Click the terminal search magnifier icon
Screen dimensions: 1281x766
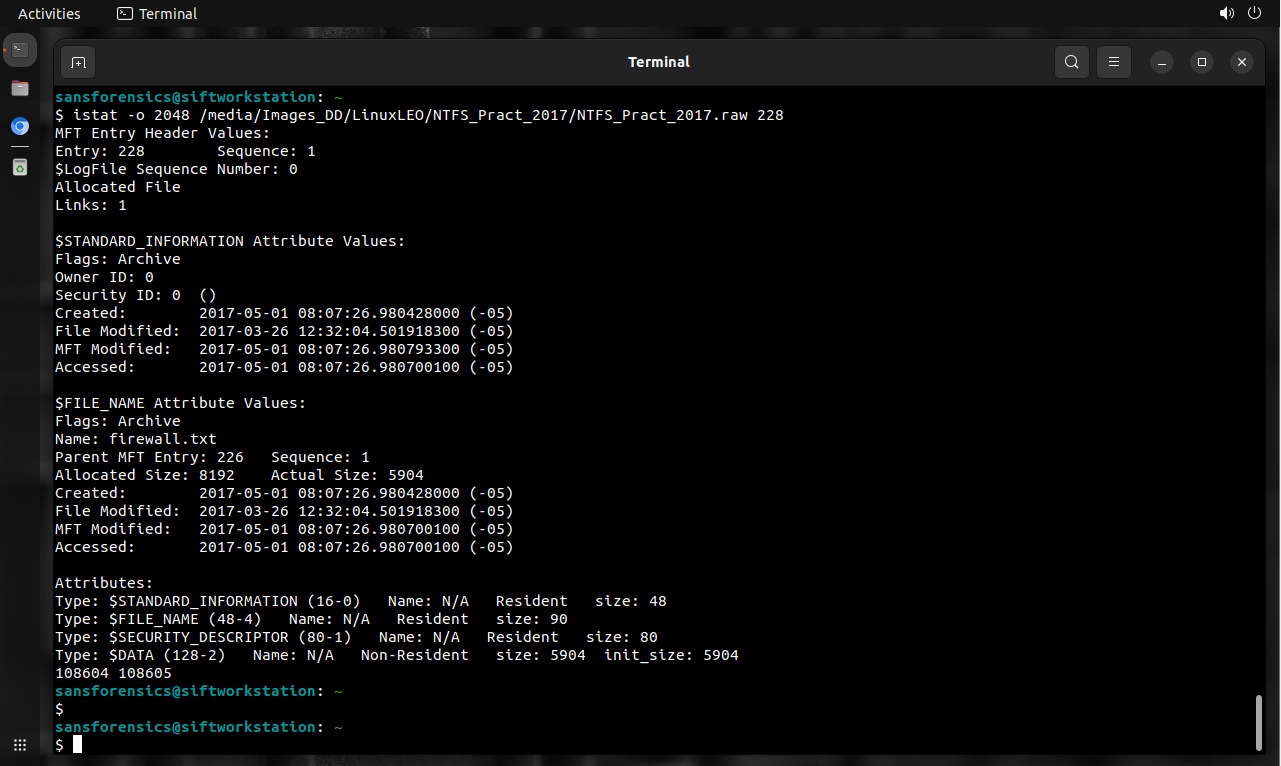coord(1071,62)
